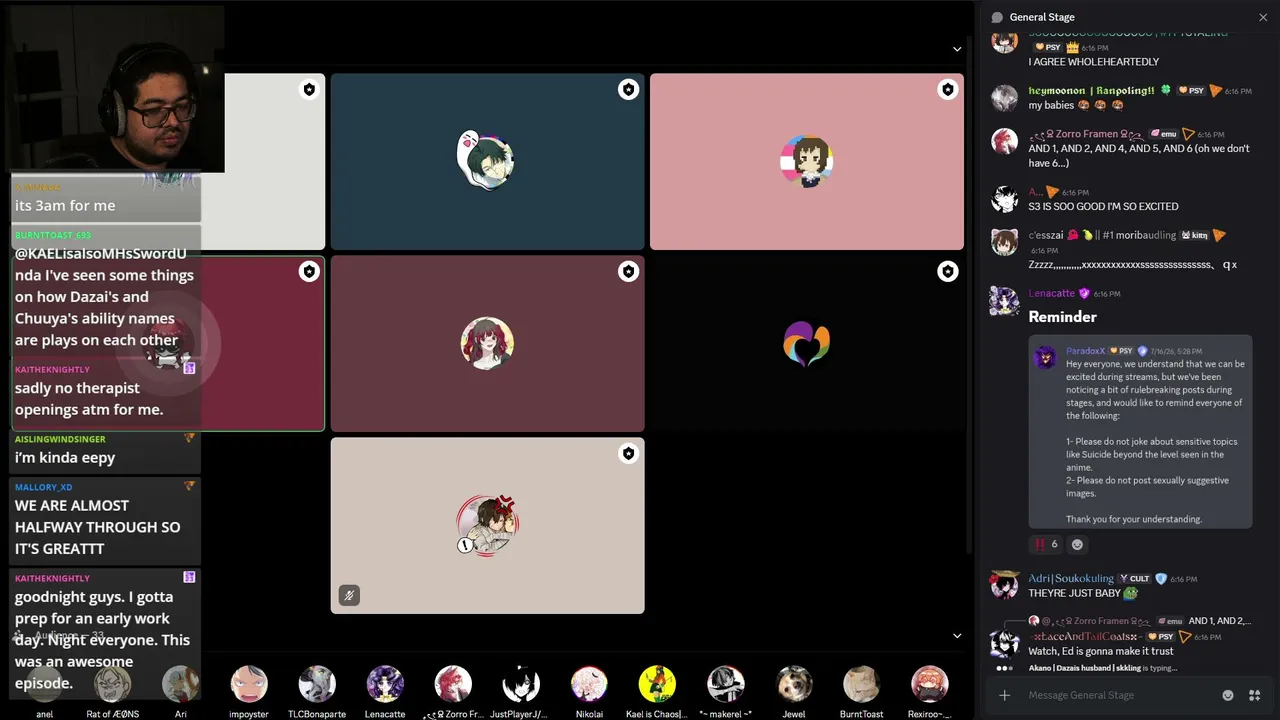Click the "Reminder" heading in Lenacatte's message
Viewport: 1280px width, 720px height.
point(1063,317)
